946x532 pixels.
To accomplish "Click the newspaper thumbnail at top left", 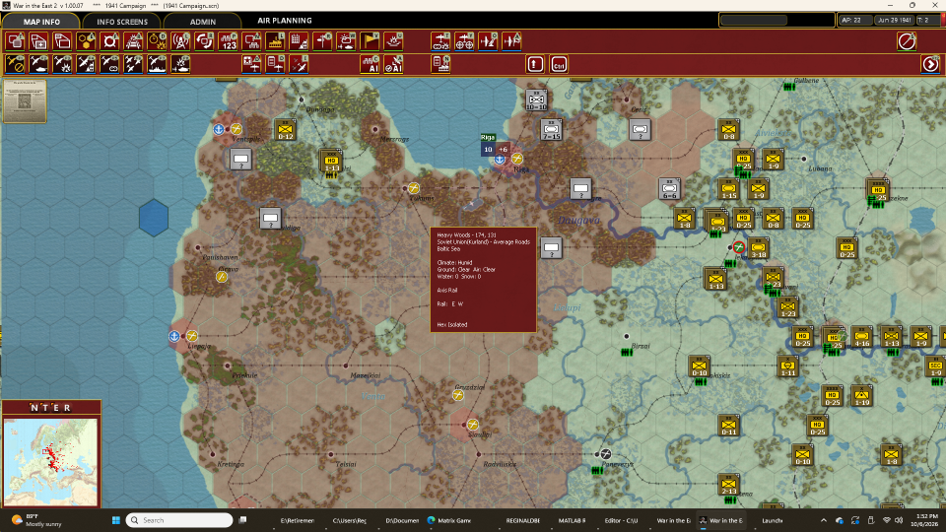I will click(x=24, y=101).
